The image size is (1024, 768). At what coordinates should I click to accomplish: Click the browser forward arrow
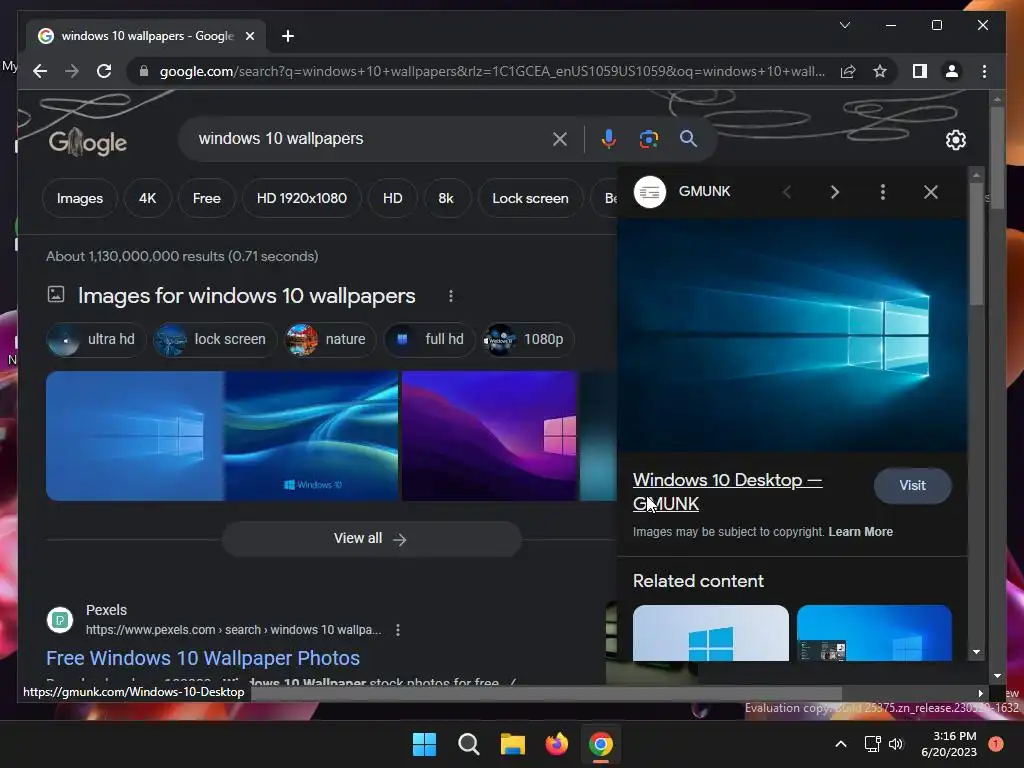coord(72,71)
